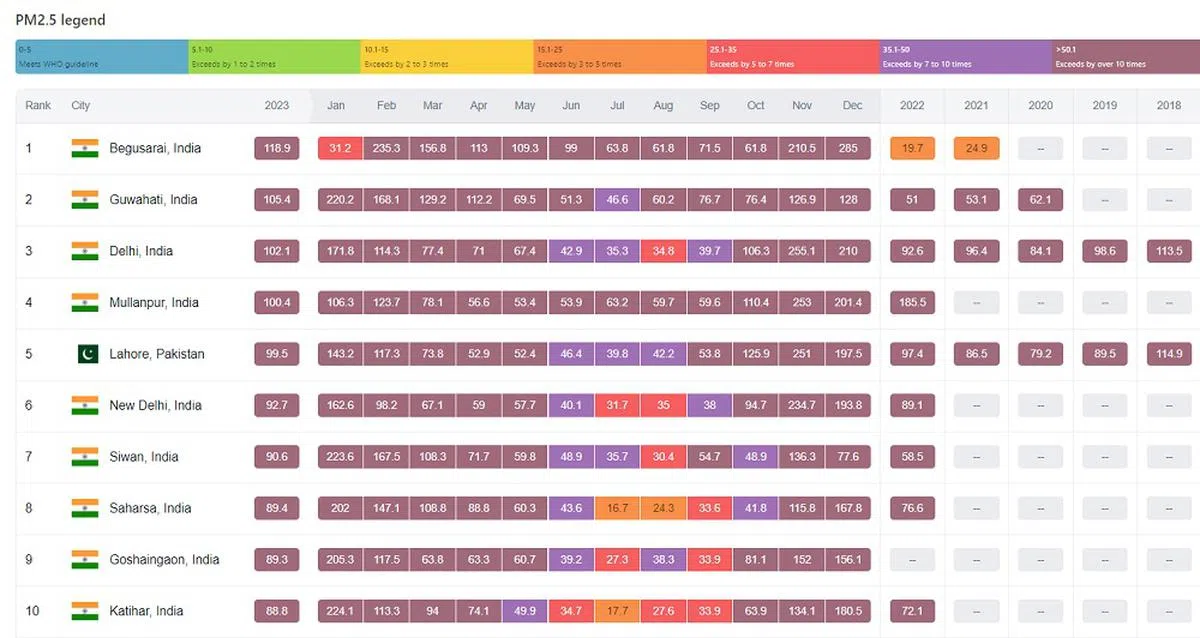Click the India flag next to Mullanpur
This screenshot has width=1200, height=638.
pos(85,302)
